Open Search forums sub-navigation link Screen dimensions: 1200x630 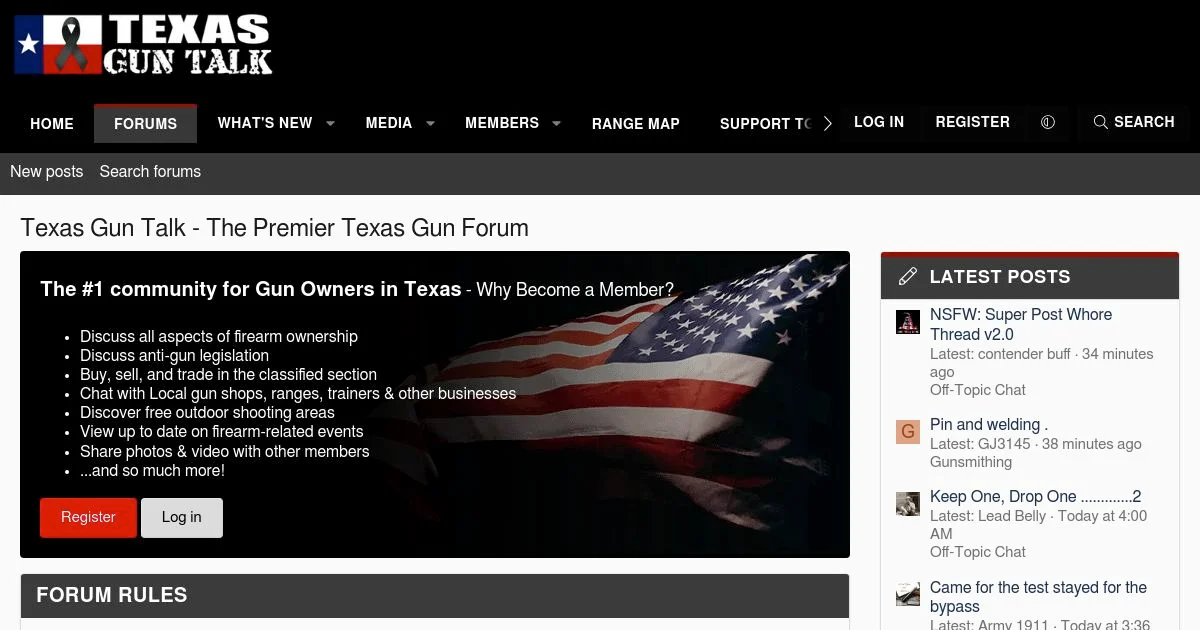pyautogui.click(x=150, y=172)
